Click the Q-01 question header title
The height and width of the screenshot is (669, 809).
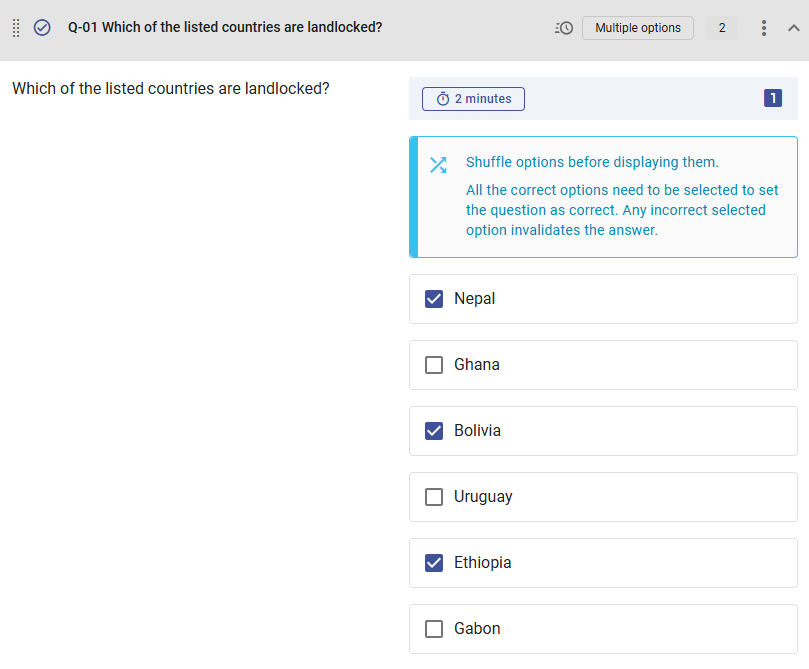point(224,27)
